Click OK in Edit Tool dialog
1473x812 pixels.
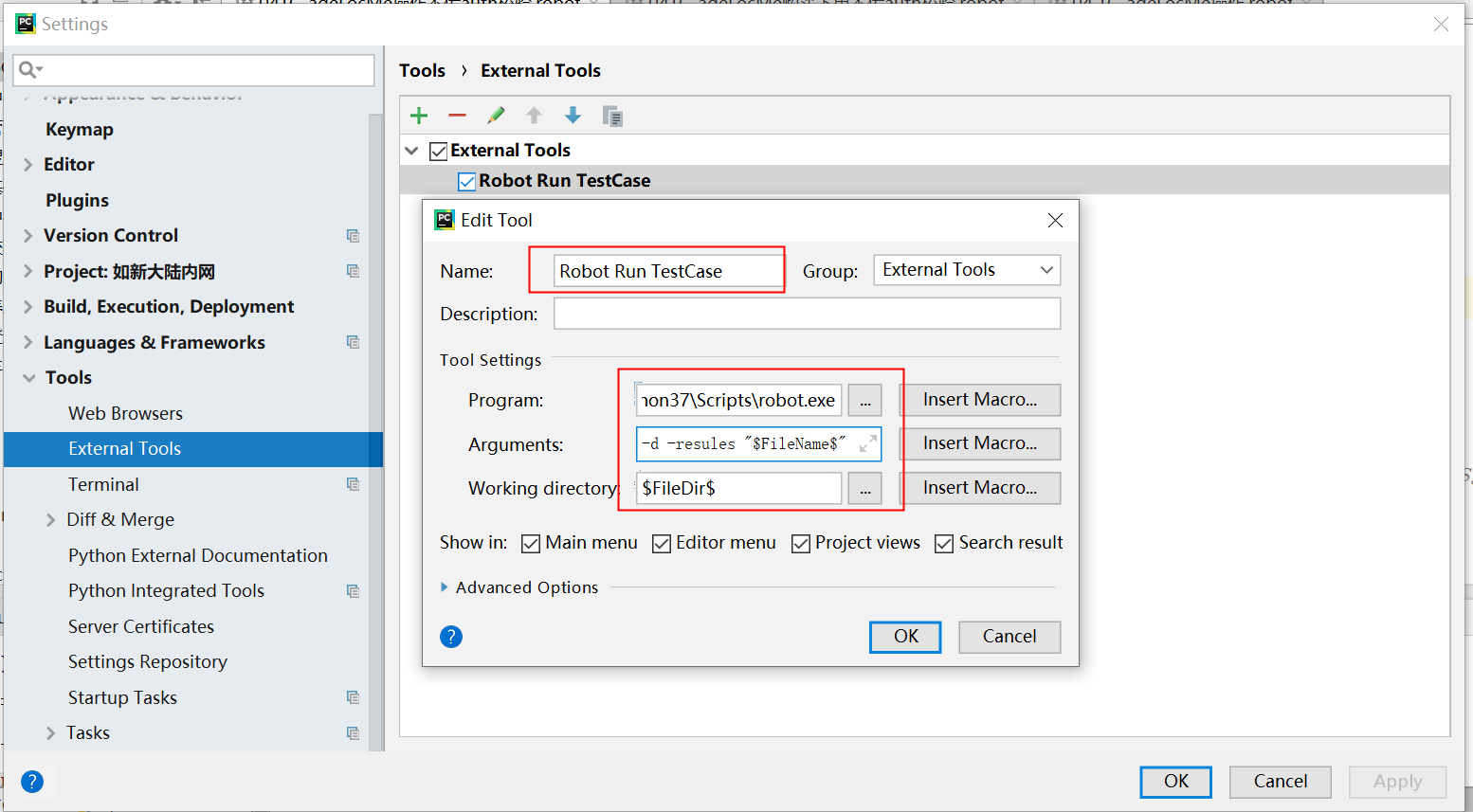point(905,637)
